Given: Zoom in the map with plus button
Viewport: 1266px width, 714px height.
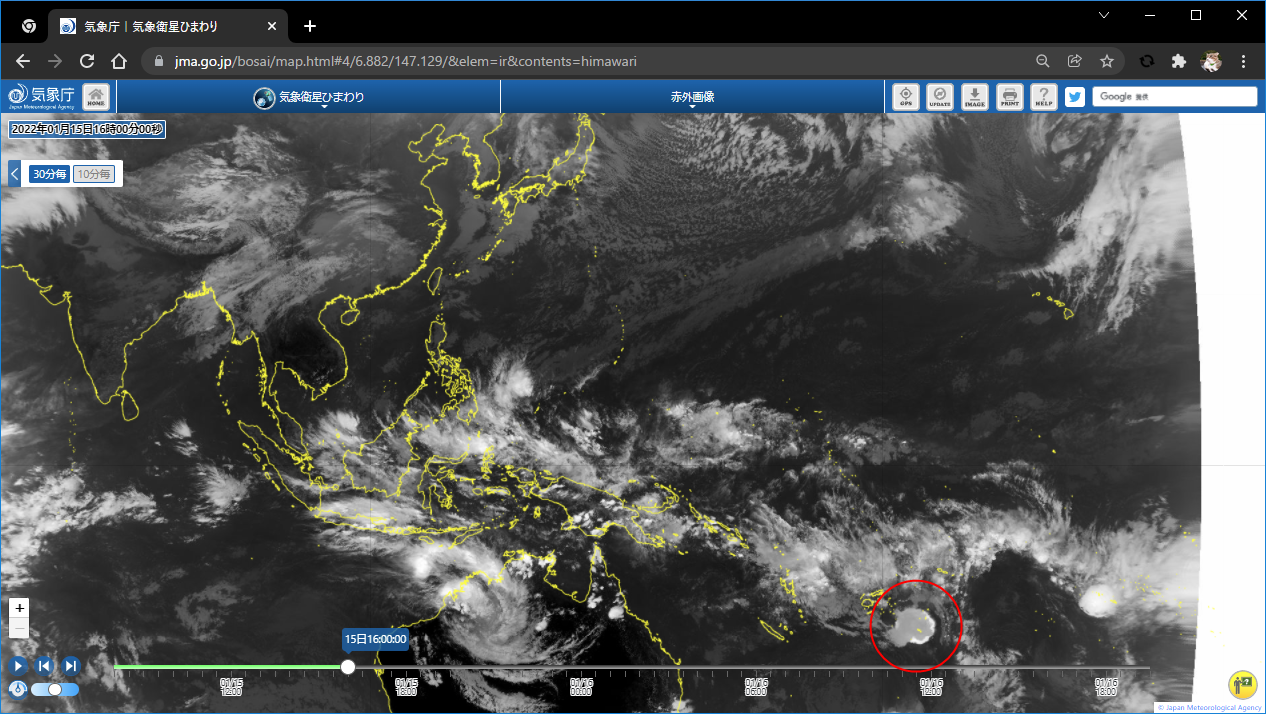Looking at the screenshot, I should 19,608.
